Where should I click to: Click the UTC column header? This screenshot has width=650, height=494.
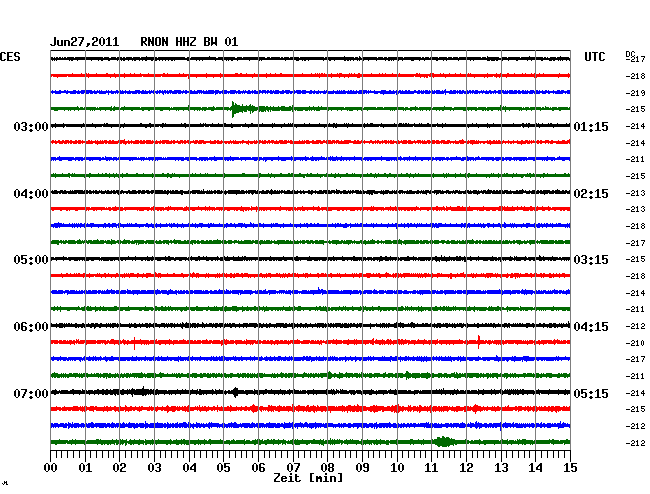click(594, 57)
